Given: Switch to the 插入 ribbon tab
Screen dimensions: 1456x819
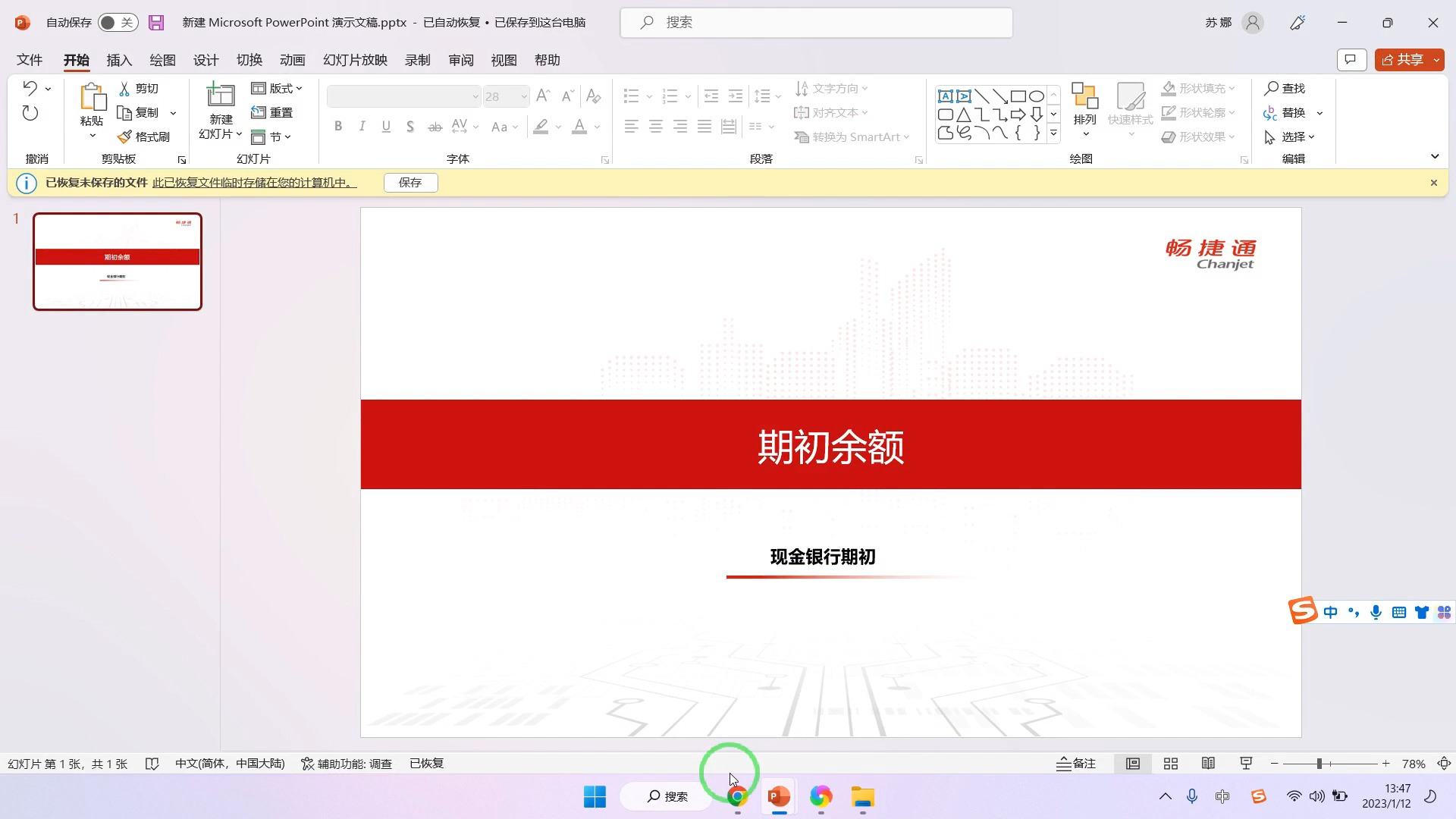Looking at the screenshot, I should pyautogui.click(x=119, y=60).
